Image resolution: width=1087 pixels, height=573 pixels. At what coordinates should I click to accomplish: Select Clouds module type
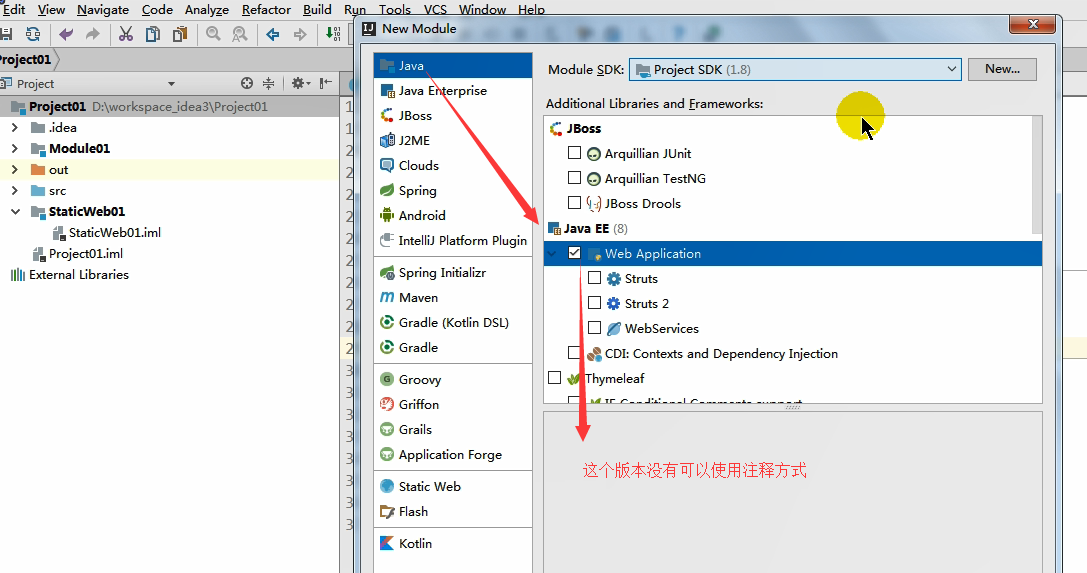tap(453, 166)
